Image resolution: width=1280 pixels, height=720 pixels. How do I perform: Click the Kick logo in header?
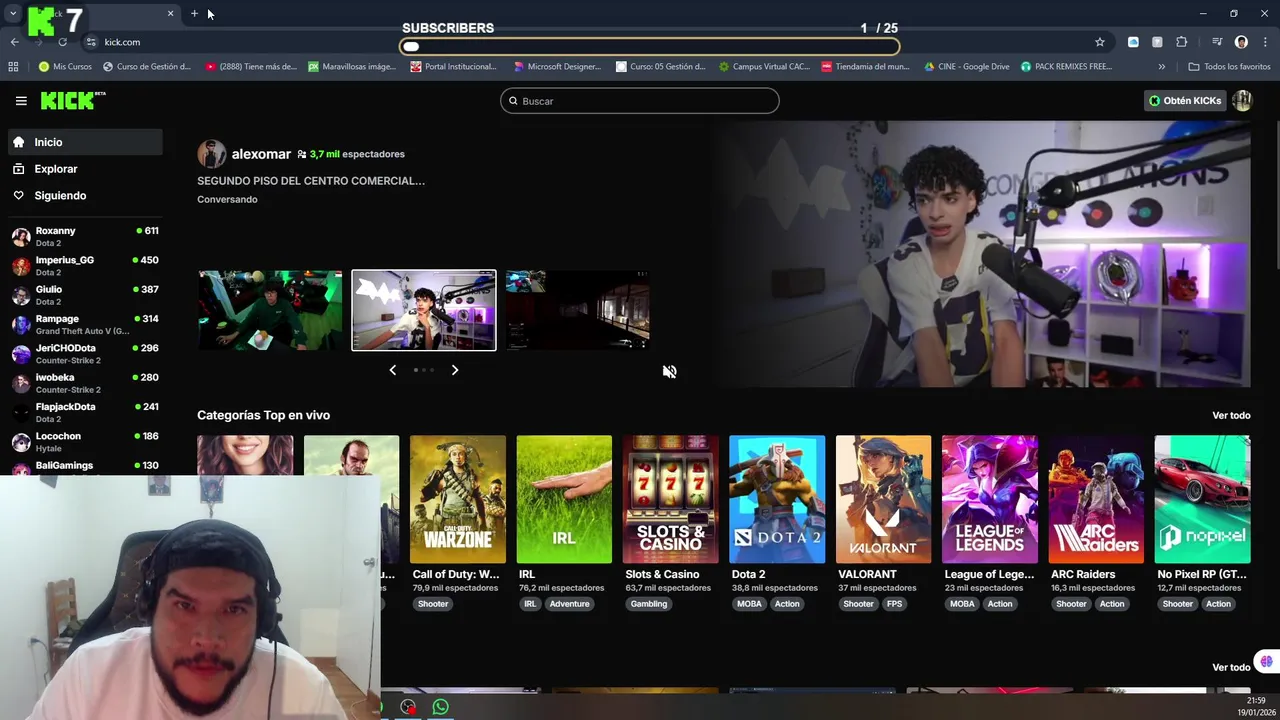point(72,100)
